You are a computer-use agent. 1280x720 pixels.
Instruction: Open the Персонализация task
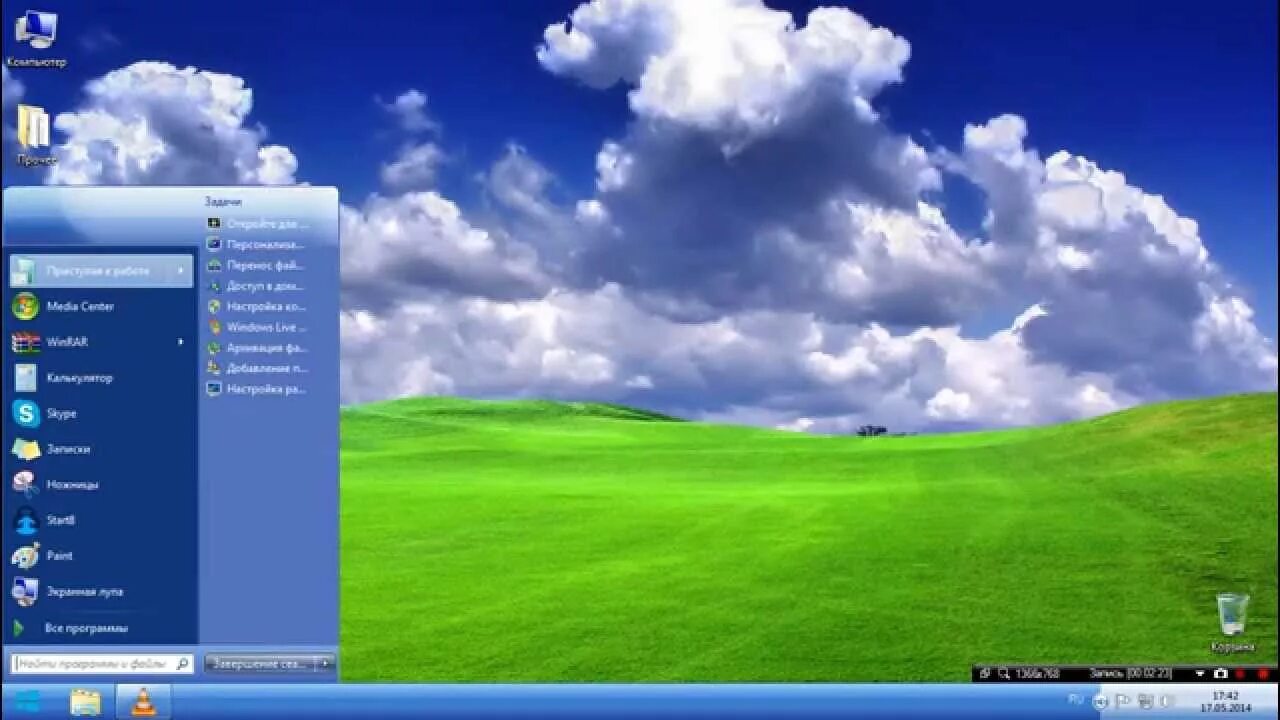(257, 244)
